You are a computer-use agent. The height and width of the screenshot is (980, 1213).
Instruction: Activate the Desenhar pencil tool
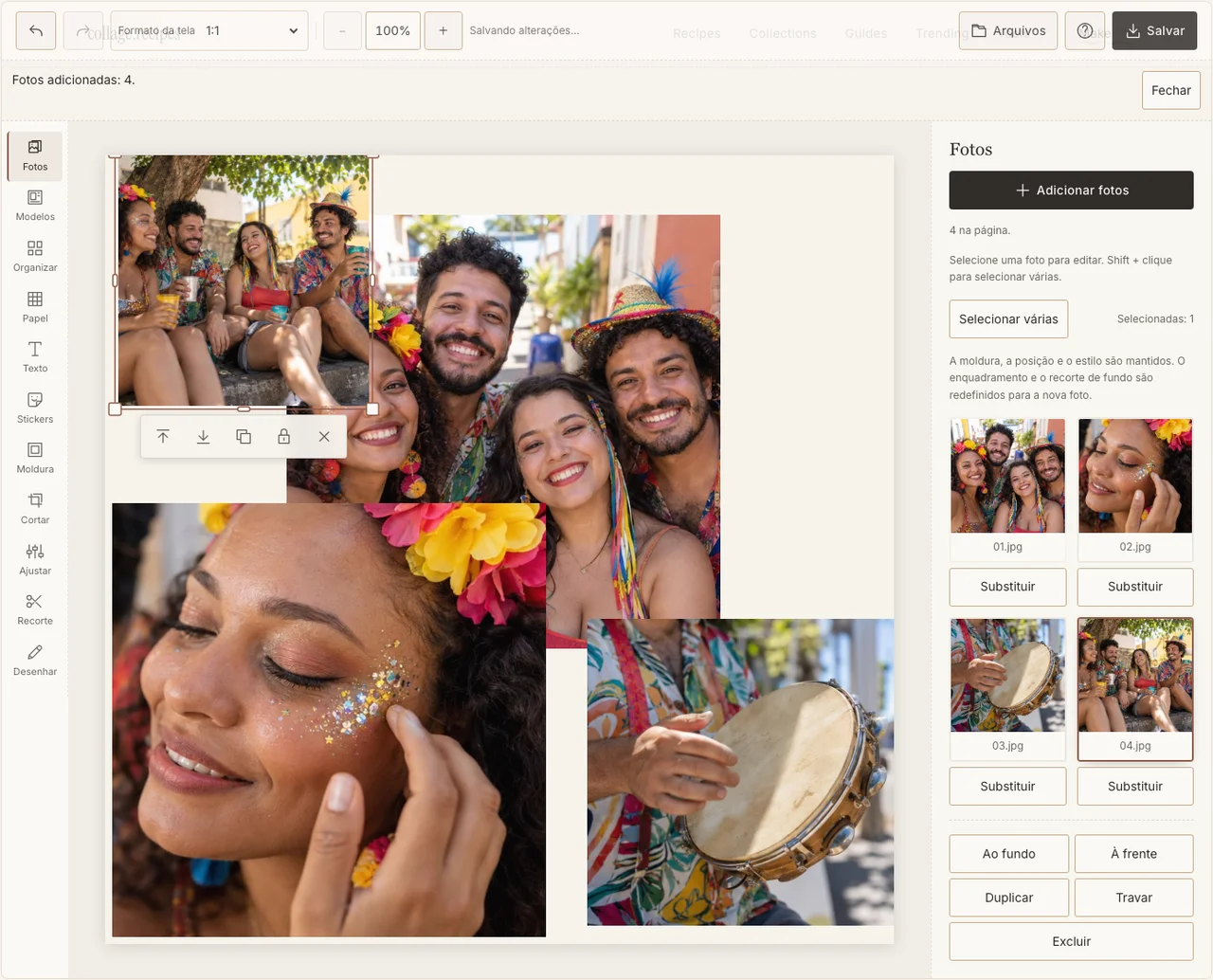[x=35, y=660]
